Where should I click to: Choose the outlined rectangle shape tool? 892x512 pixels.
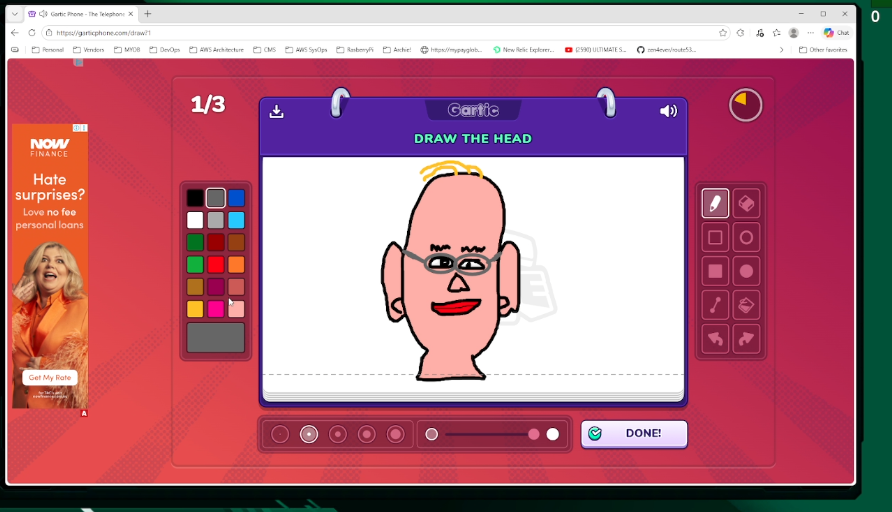(x=715, y=237)
